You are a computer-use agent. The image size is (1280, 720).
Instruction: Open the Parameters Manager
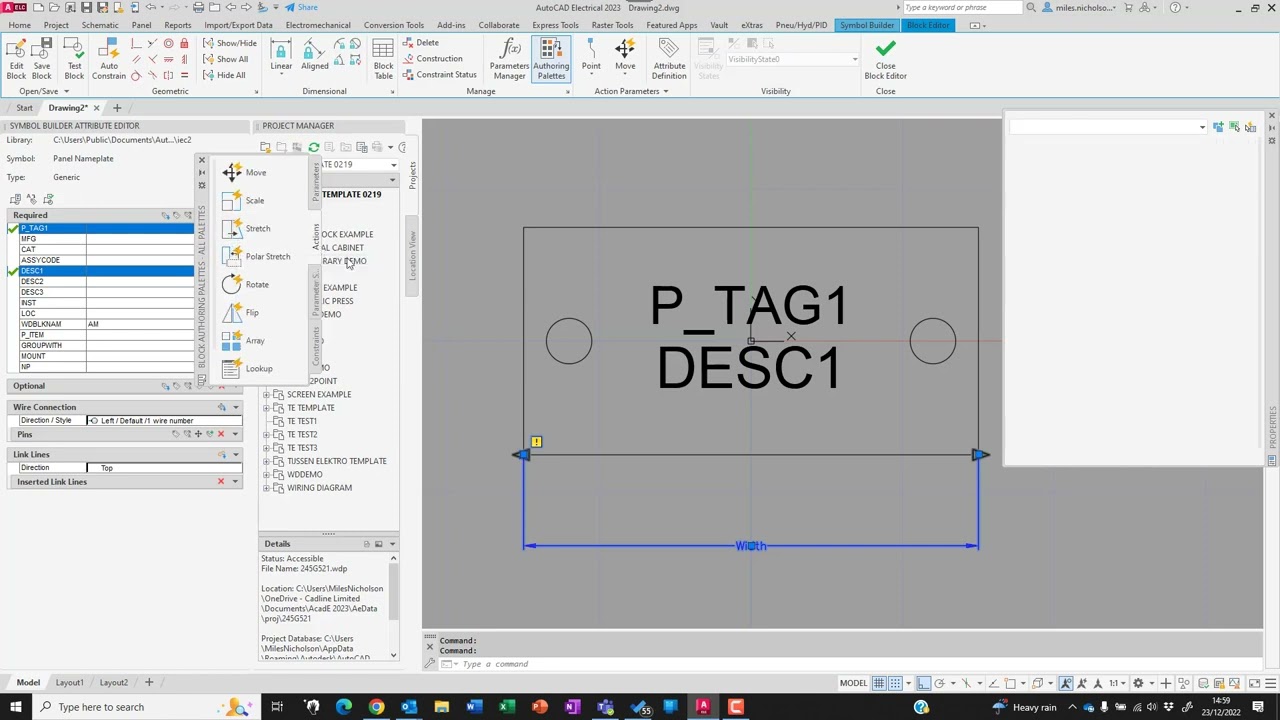click(x=509, y=59)
